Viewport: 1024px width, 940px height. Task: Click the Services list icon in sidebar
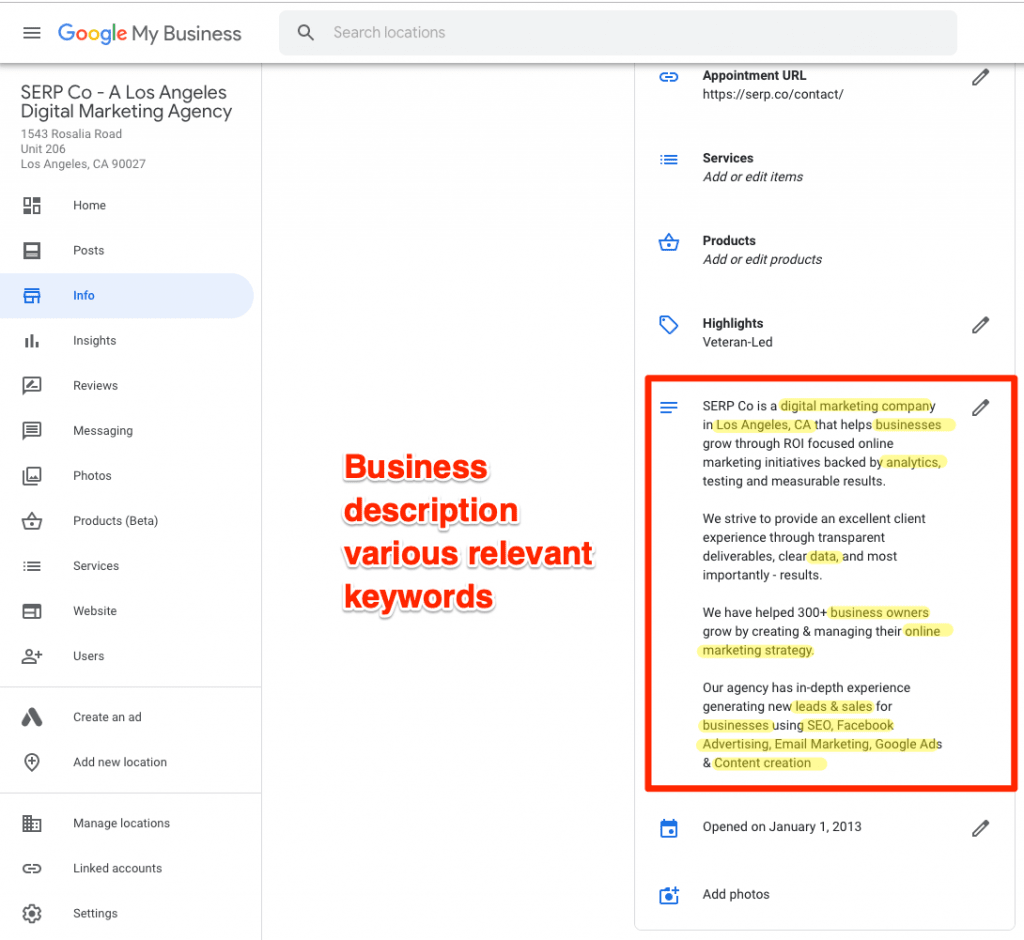click(32, 566)
